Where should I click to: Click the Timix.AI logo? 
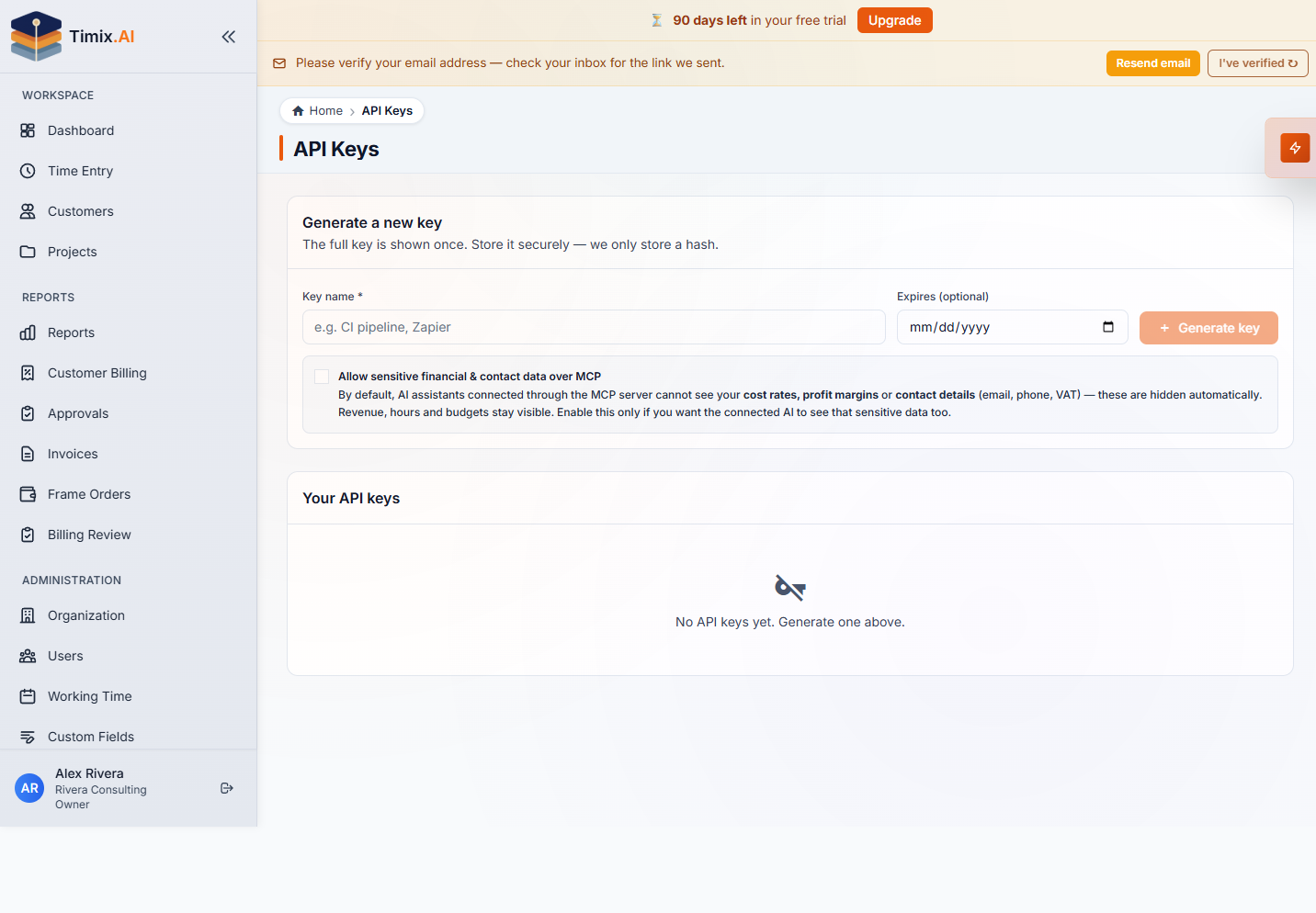pos(73,37)
